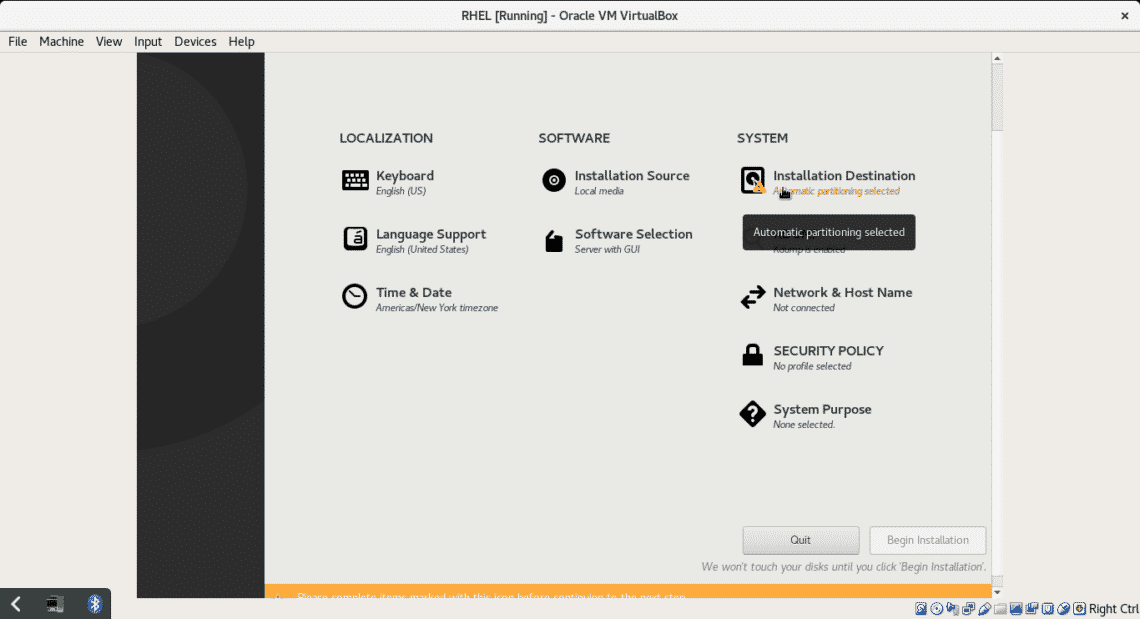The height and width of the screenshot is (619, 1140).
Task: Click the Quit button
Action: tap(800, 540)
